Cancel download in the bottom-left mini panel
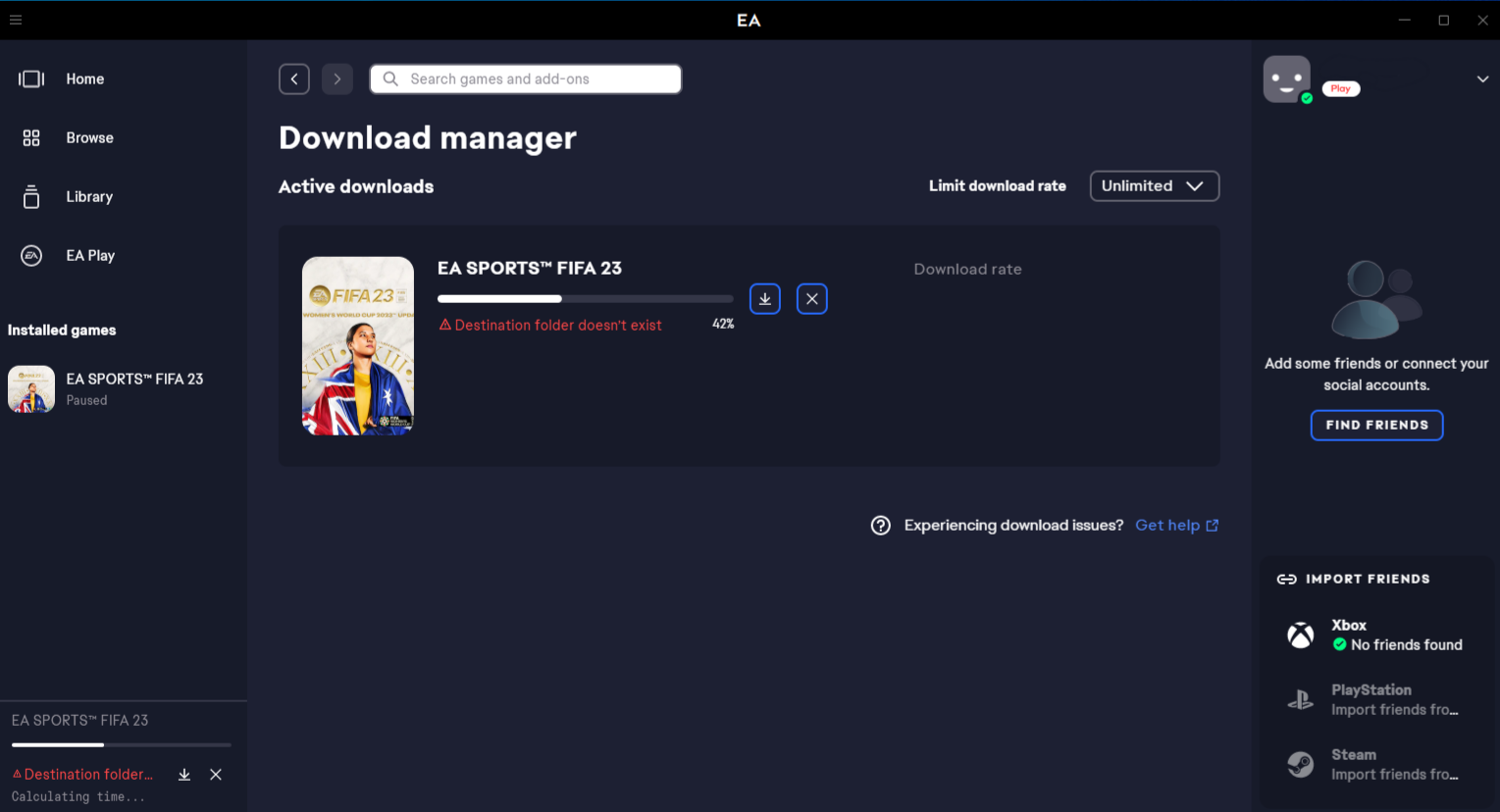 pyautogui.click(x=216, y=775)
